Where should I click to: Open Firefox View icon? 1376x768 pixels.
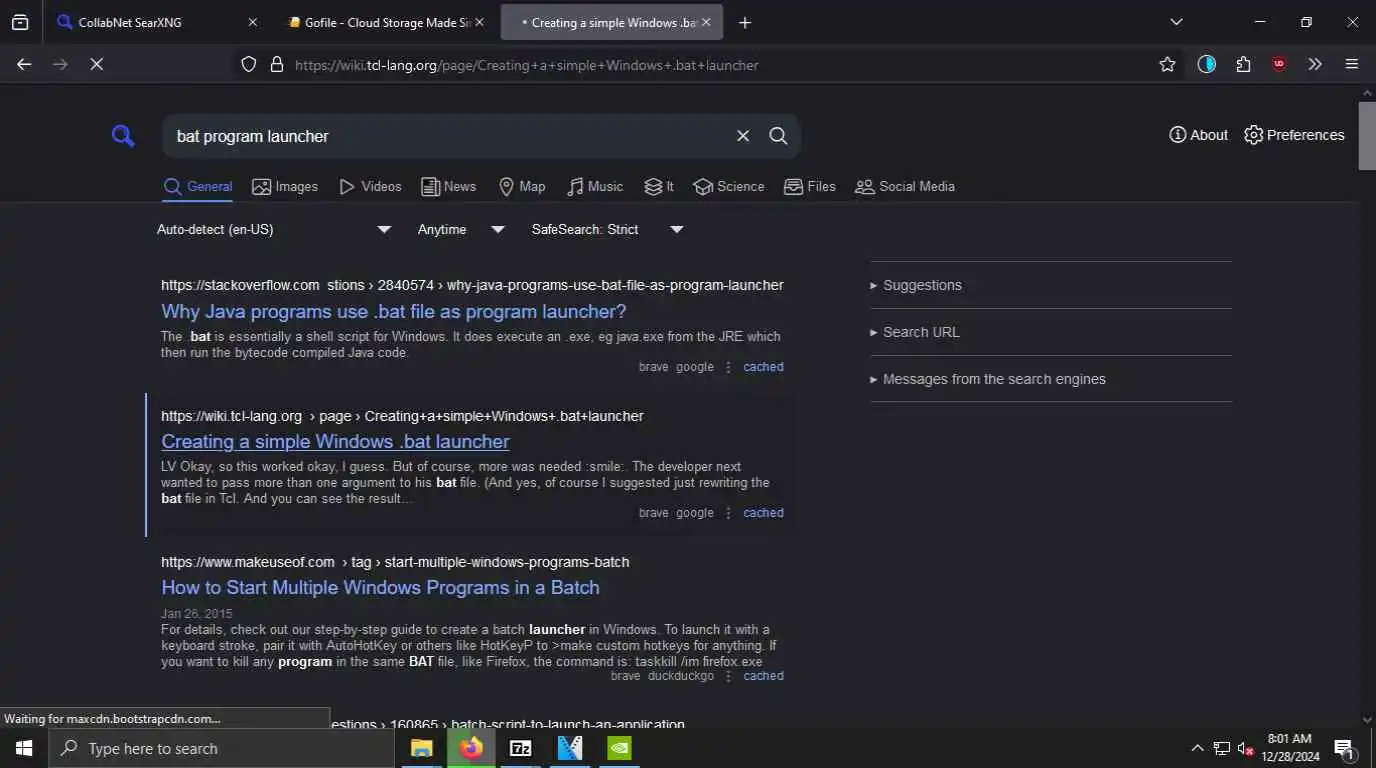point(20,22)
